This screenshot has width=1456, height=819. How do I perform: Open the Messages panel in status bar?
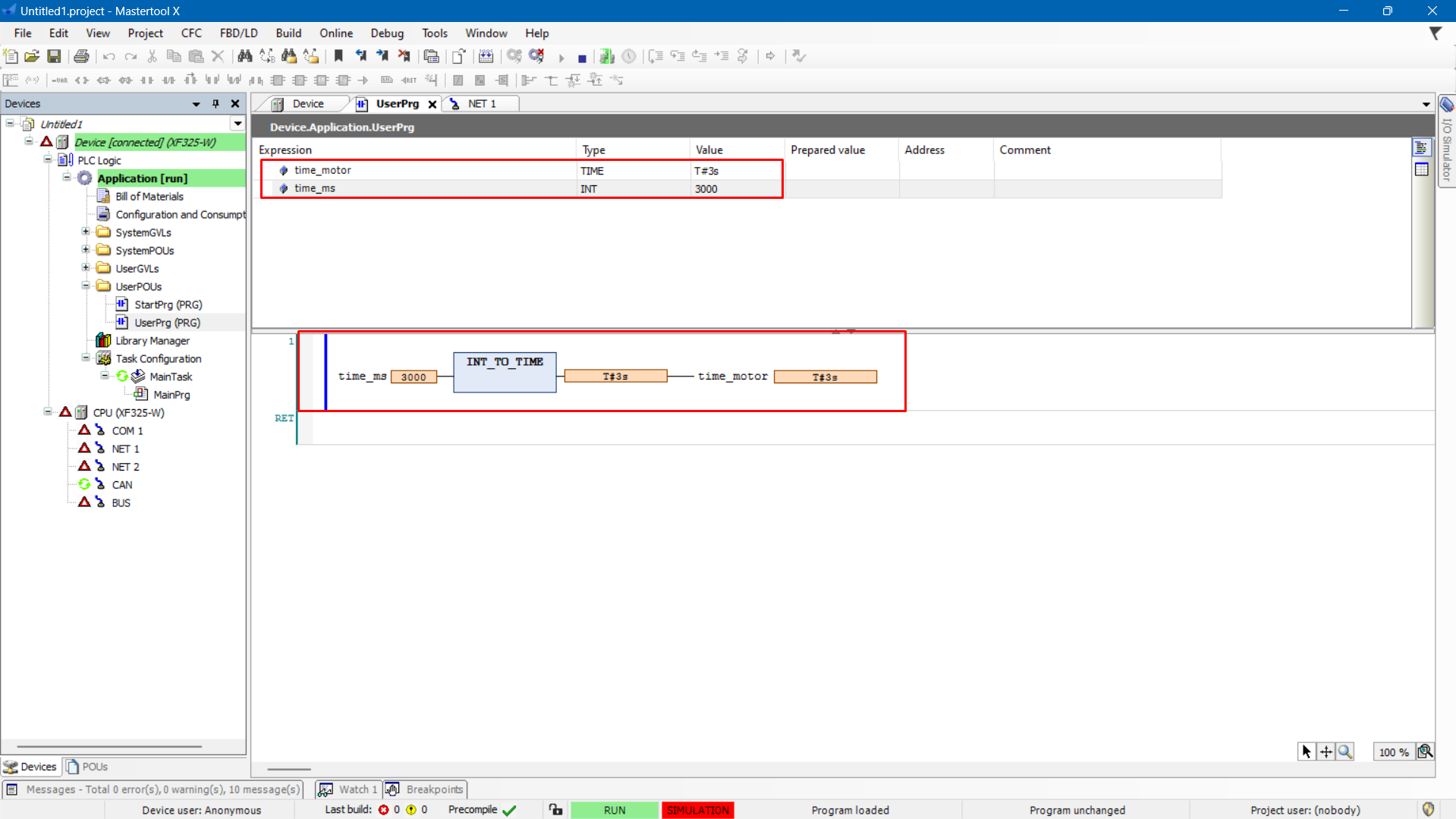tap(153, 789)
